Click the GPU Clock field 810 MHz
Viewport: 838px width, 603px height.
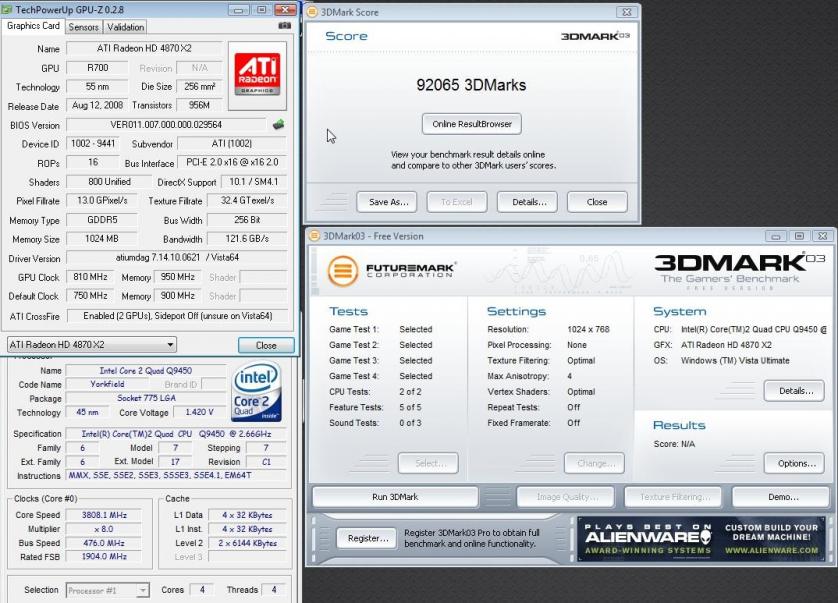point(90,277)
